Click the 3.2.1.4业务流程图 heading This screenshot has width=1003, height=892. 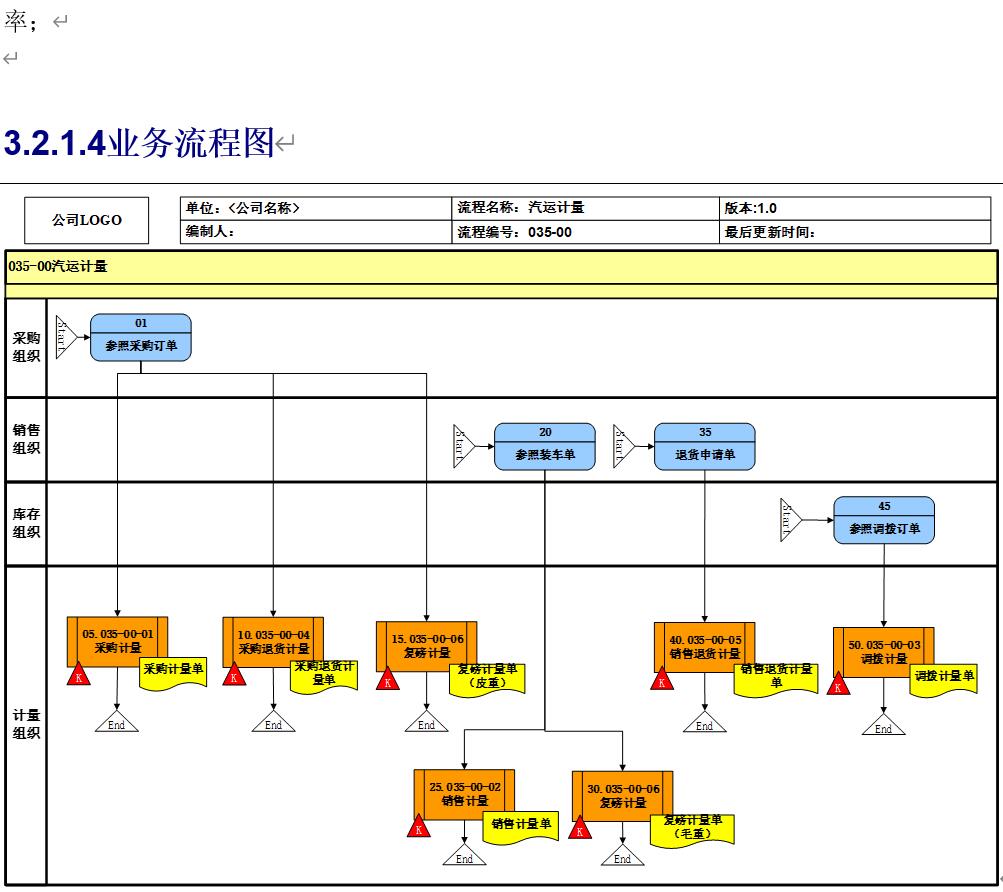[139, 144]
